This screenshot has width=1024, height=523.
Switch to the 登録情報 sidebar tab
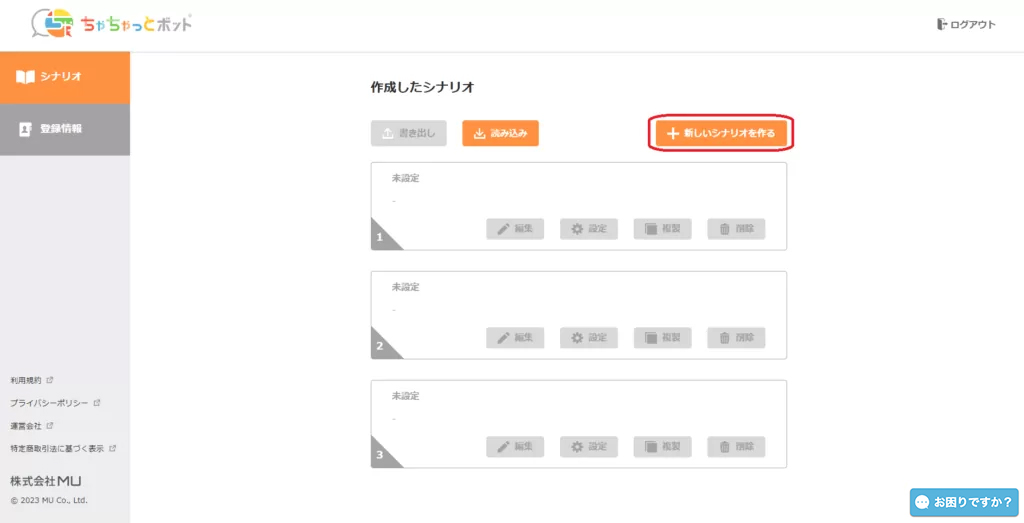[x=65, y=129]
